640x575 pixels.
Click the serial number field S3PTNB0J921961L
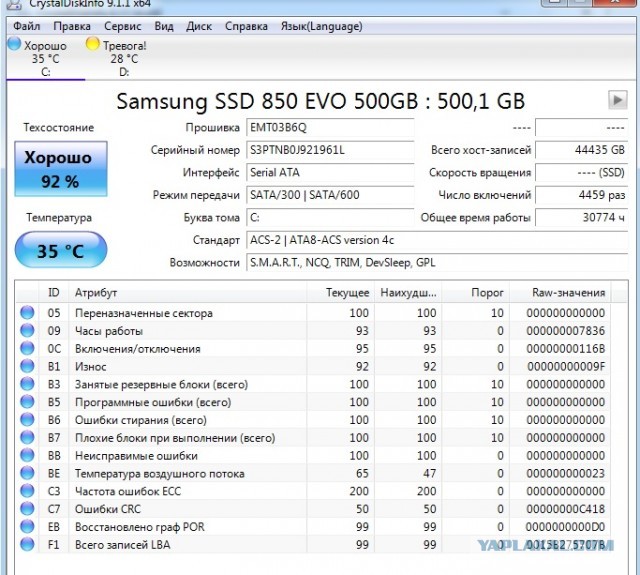click(330, 150)
